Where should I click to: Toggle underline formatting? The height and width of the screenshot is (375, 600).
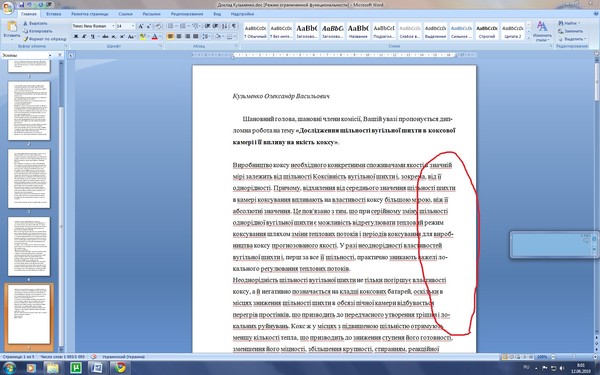[92, 37]
